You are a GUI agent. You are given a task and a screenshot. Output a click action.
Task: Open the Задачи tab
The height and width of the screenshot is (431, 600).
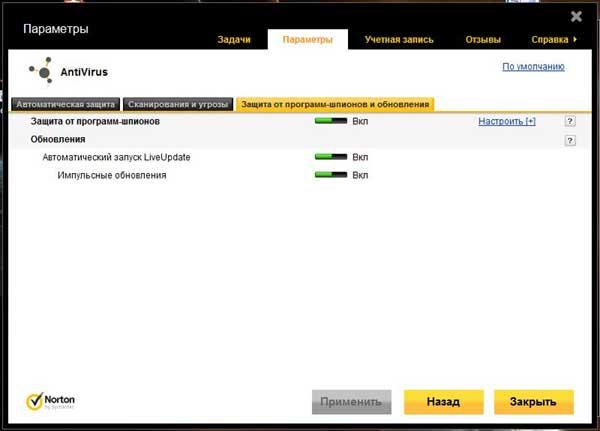pos(234,39)
